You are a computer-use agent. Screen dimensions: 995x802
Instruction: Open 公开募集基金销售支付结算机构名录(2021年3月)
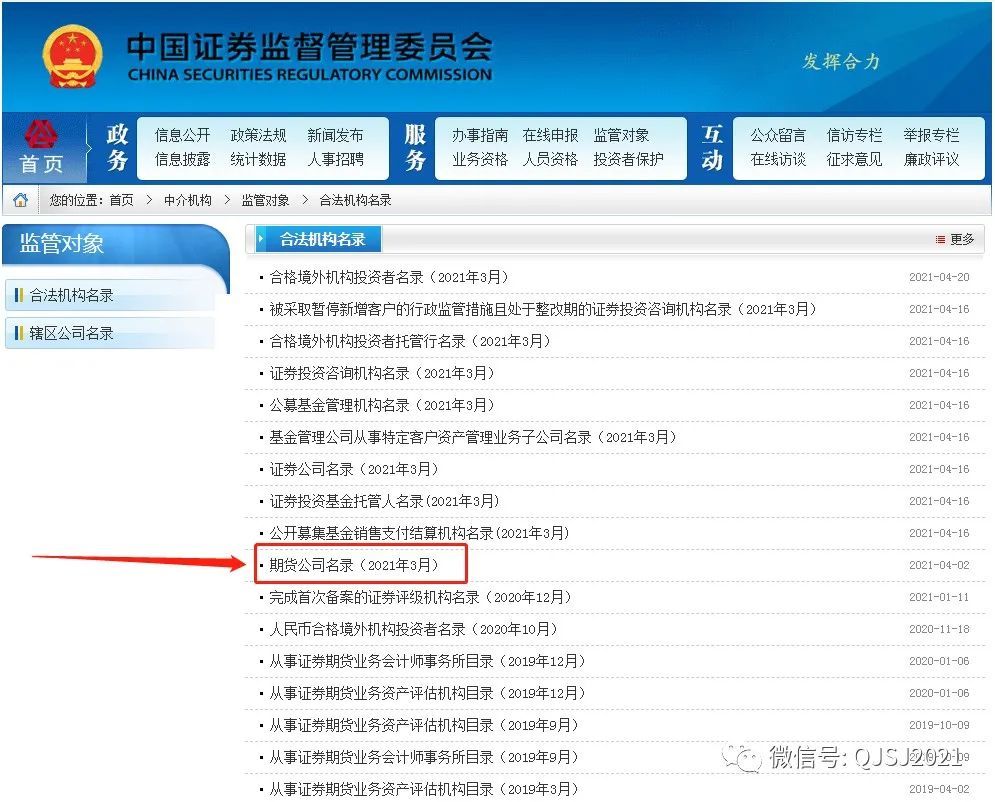419,533
